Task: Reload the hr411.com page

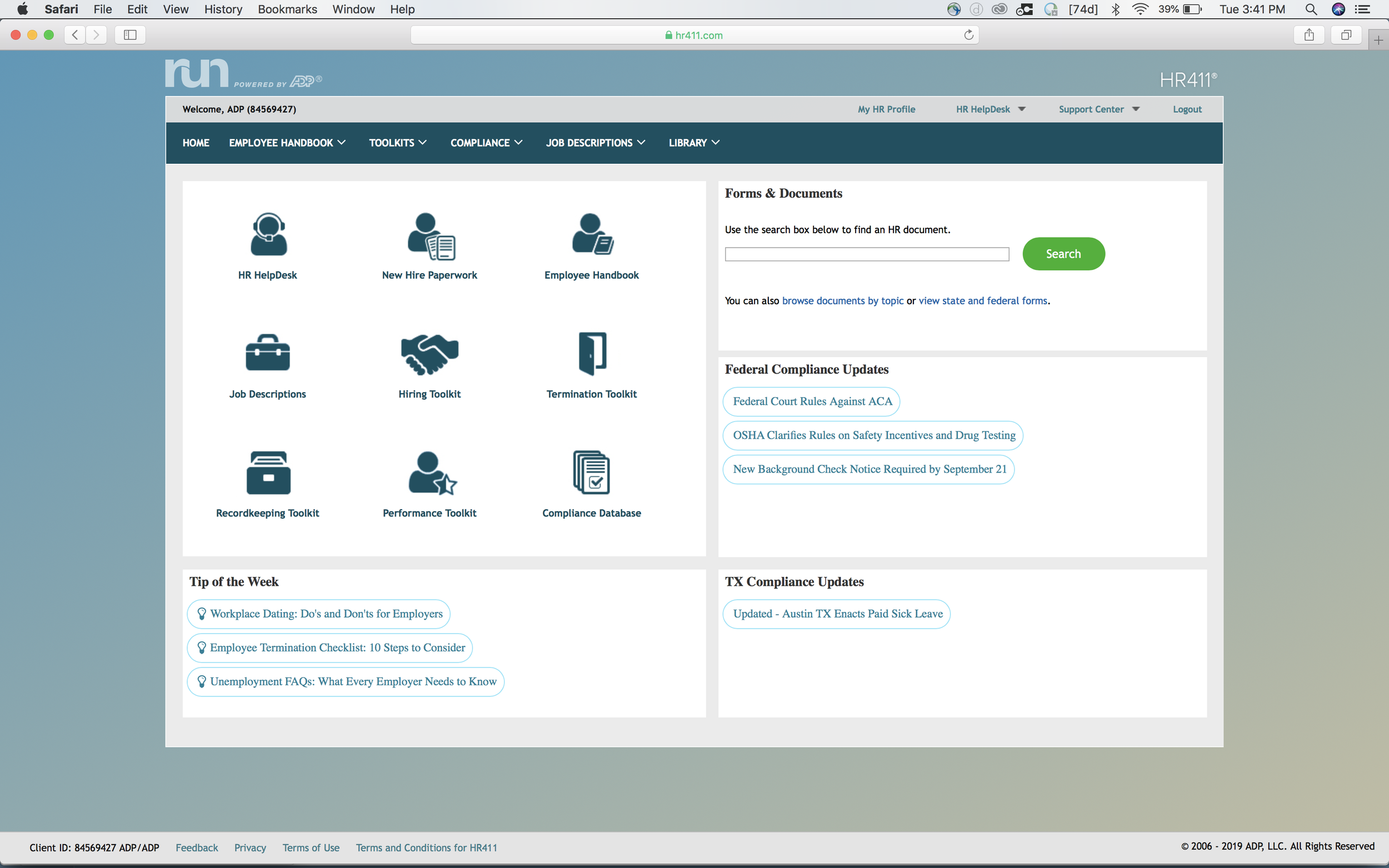Action: tap(968, 35)
